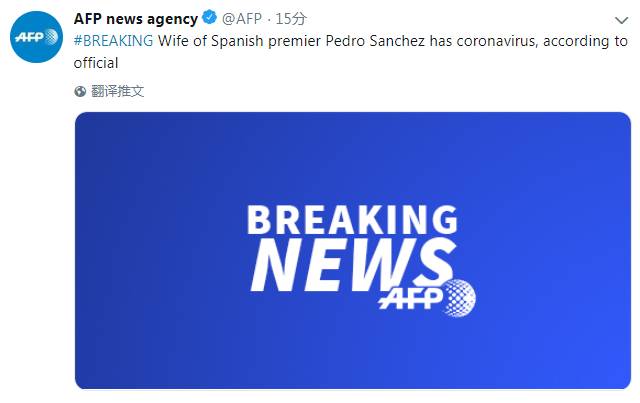Click the word BREAKING in the image
The width and height of the screenshot is (640, 403).
[x=351, y=220]
